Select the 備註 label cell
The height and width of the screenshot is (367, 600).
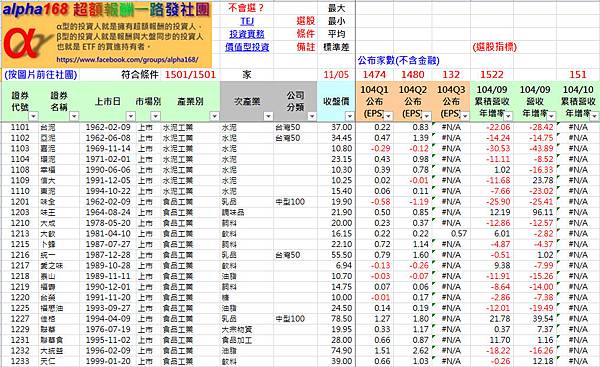(305, 47)
